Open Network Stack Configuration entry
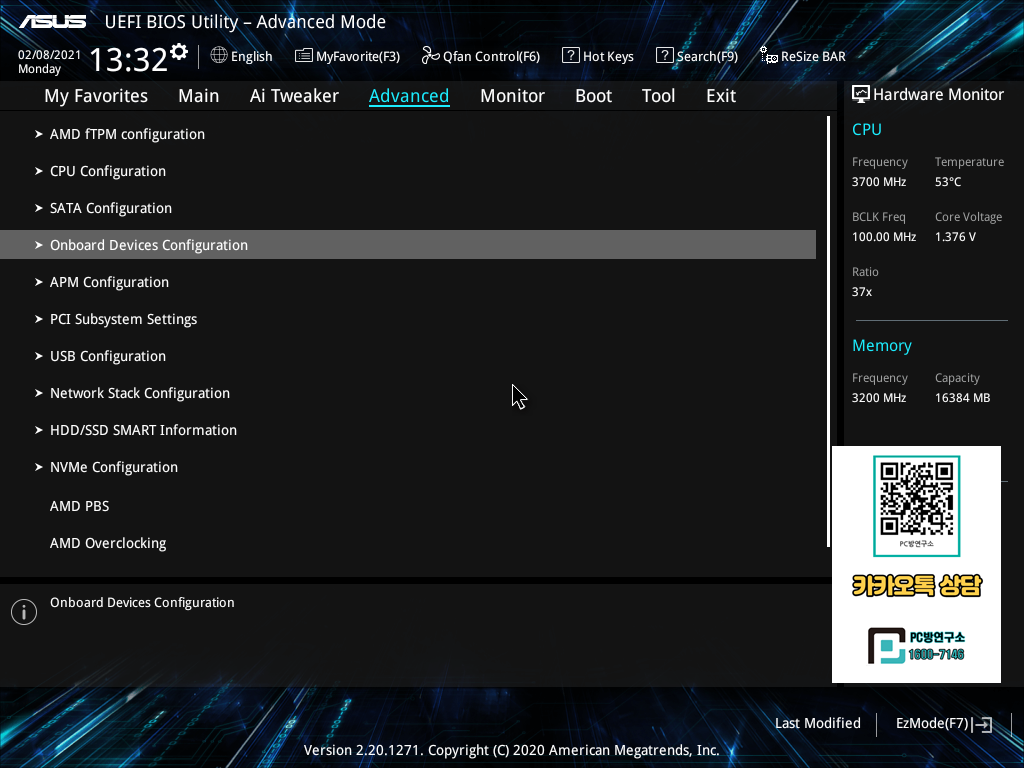The width and height of the screenshot is (1024, 768). pos(140,393)
